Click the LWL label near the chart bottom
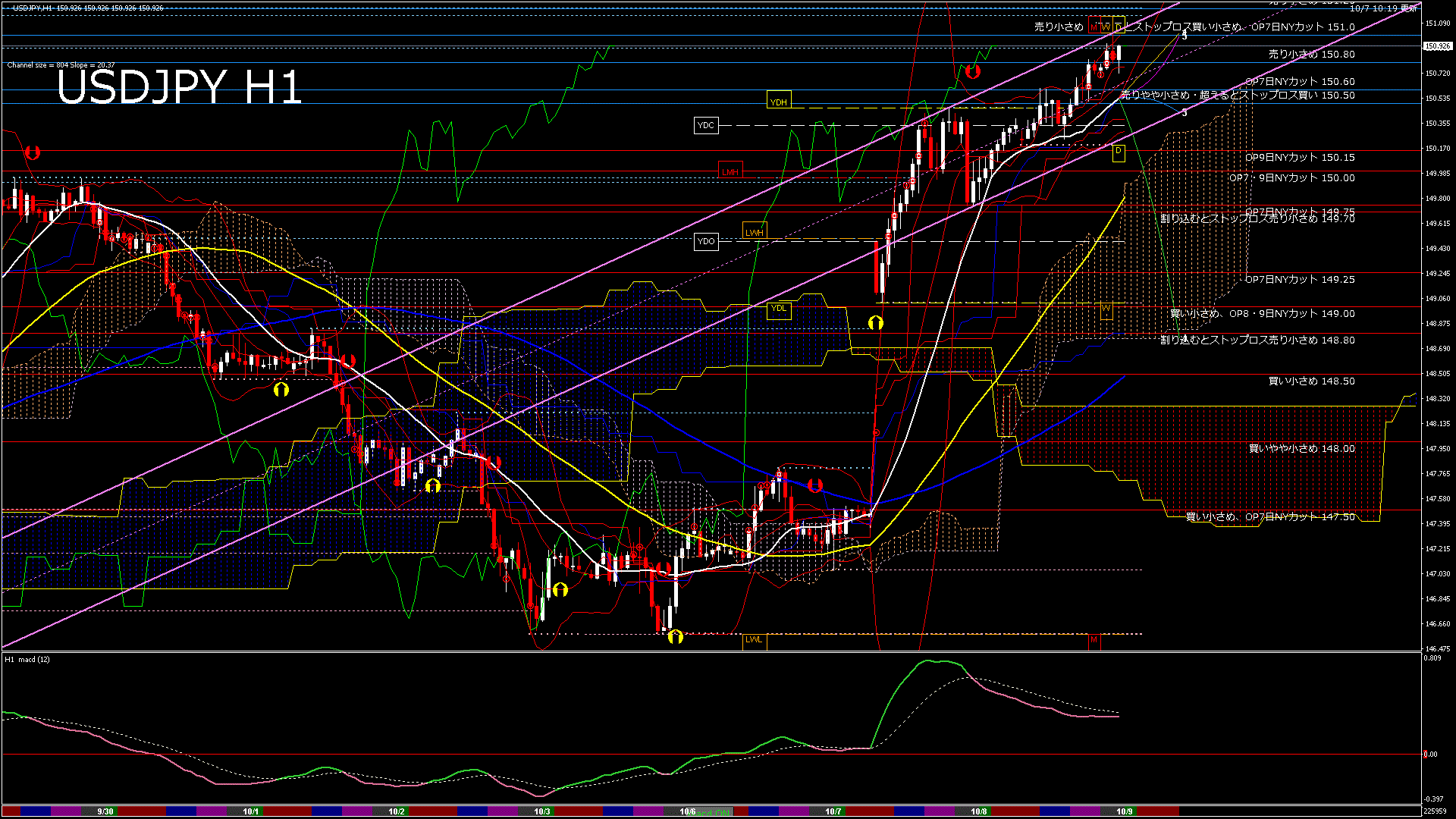Viewport: 1456px width, 819px height. [x=754, y=640]
